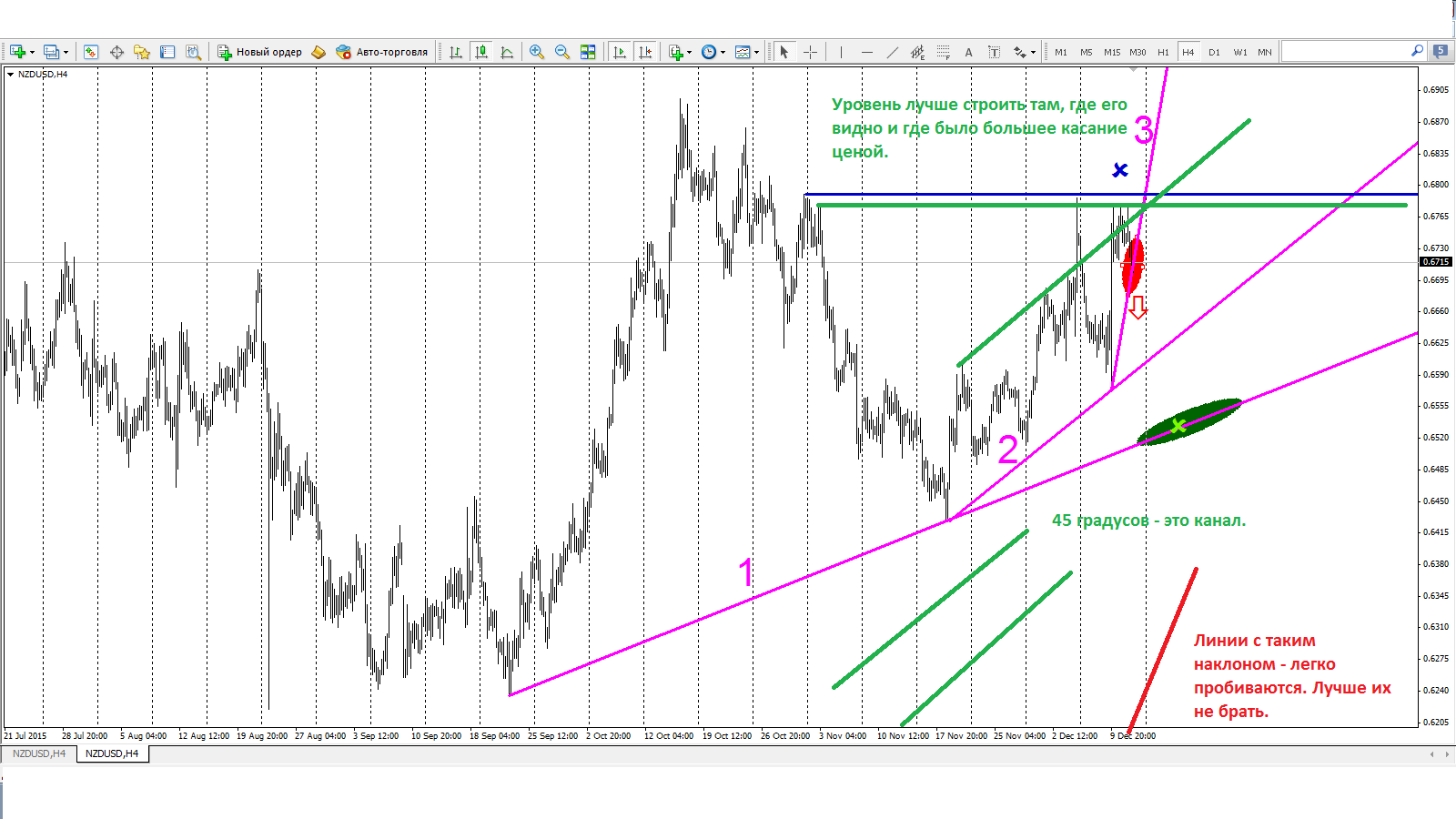Switch to the inactive grey NZDUSD,H4 tab

click(38, 753)
